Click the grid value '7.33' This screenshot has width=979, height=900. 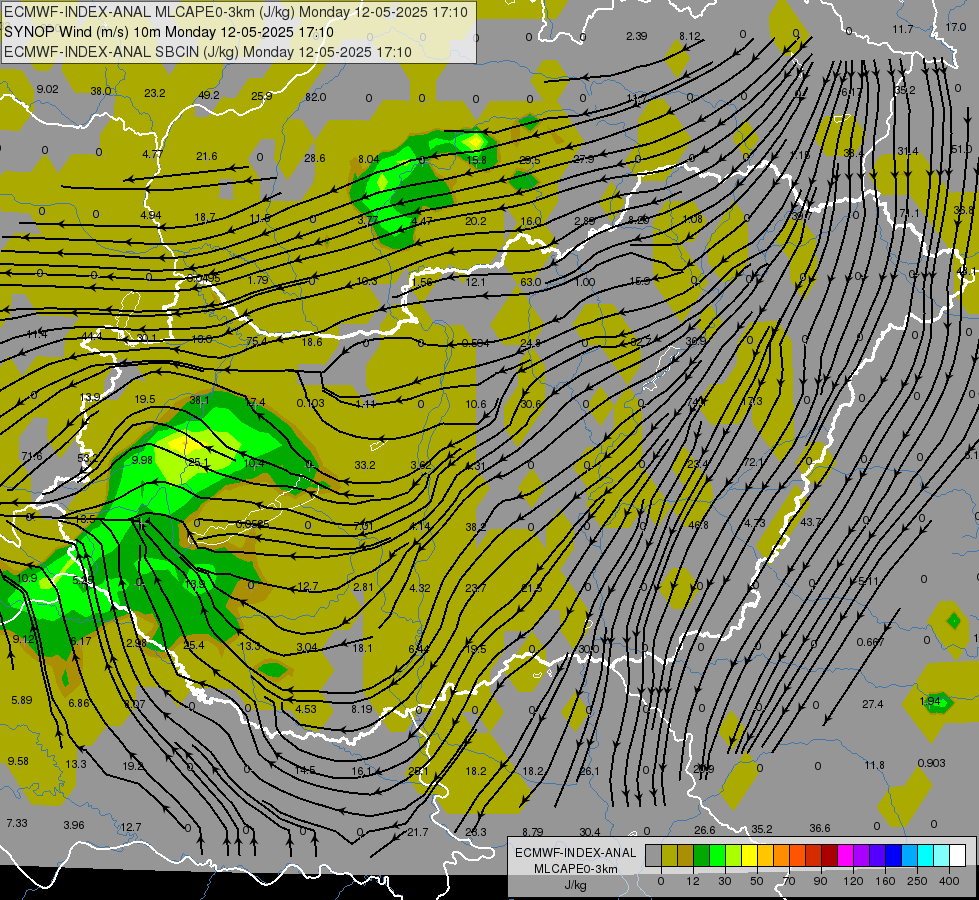point(17,823)
